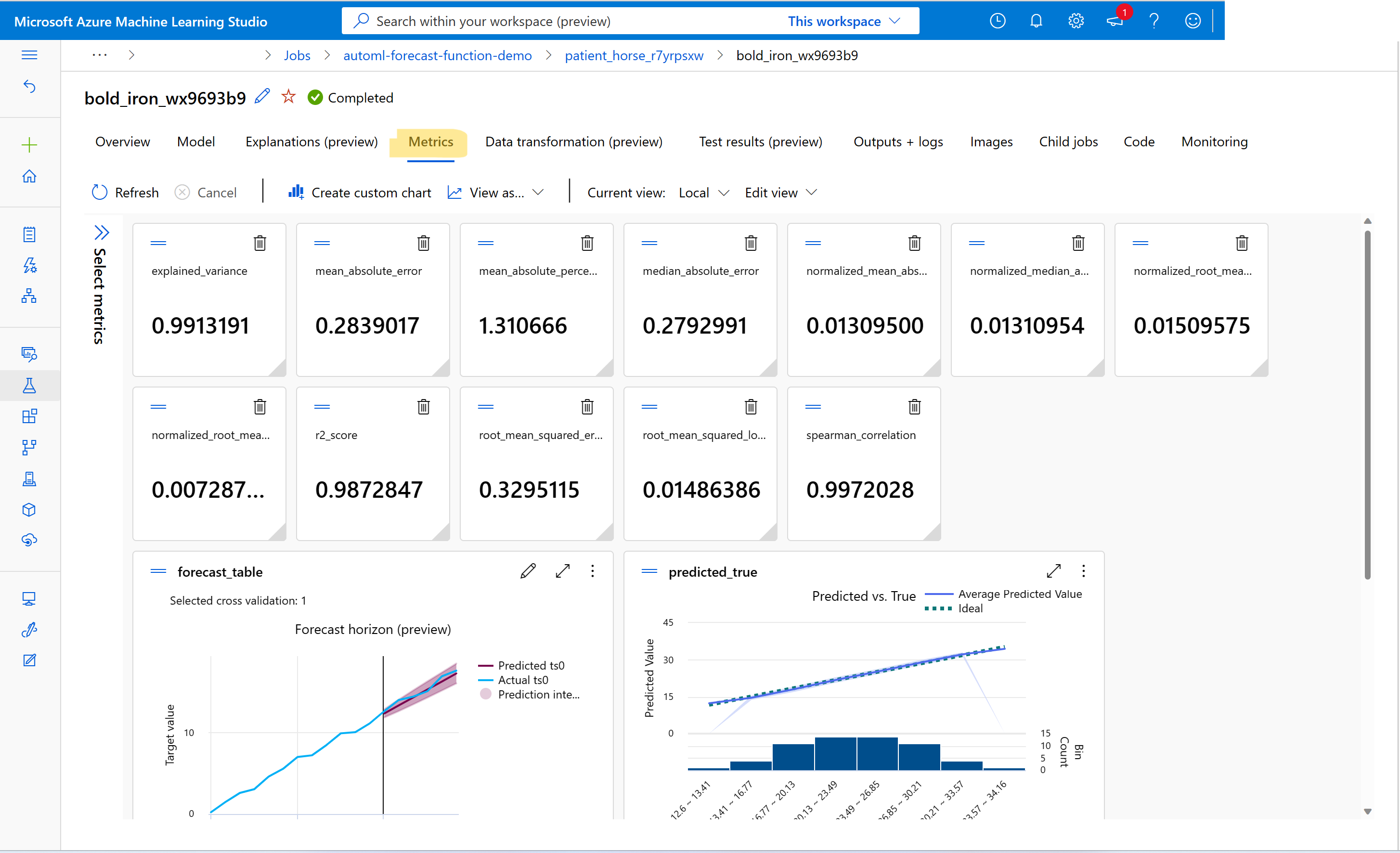1400x853 pixels.
Task: Select the Explanations preview tab
Action: 311,141
